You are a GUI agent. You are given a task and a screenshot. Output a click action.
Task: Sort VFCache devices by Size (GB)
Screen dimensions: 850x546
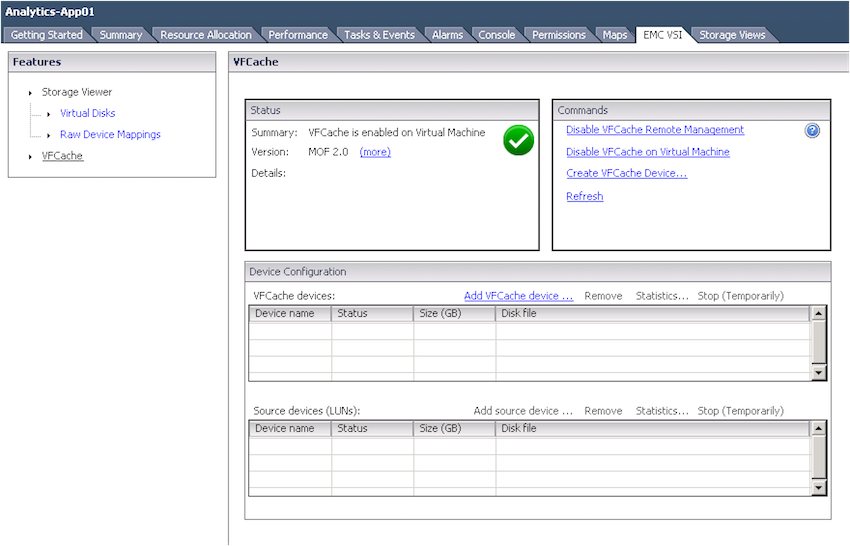click(x=454, y=313)
